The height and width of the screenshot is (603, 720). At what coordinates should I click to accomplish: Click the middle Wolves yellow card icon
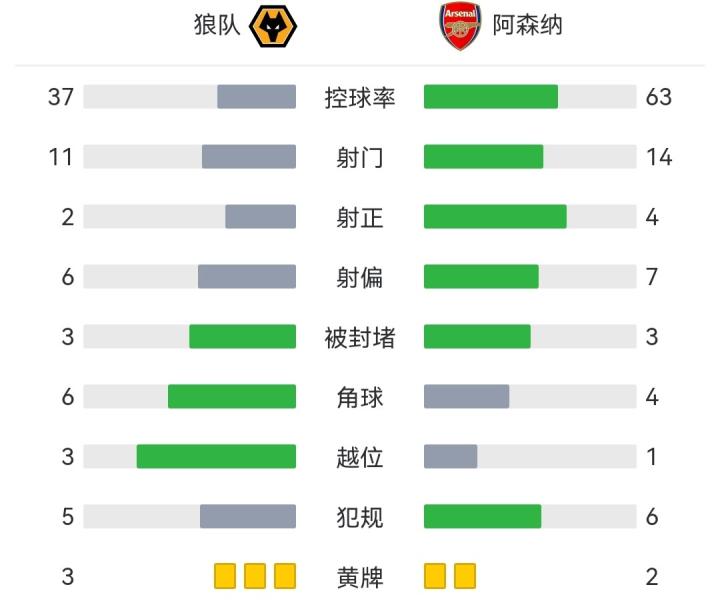coord(255,577)
